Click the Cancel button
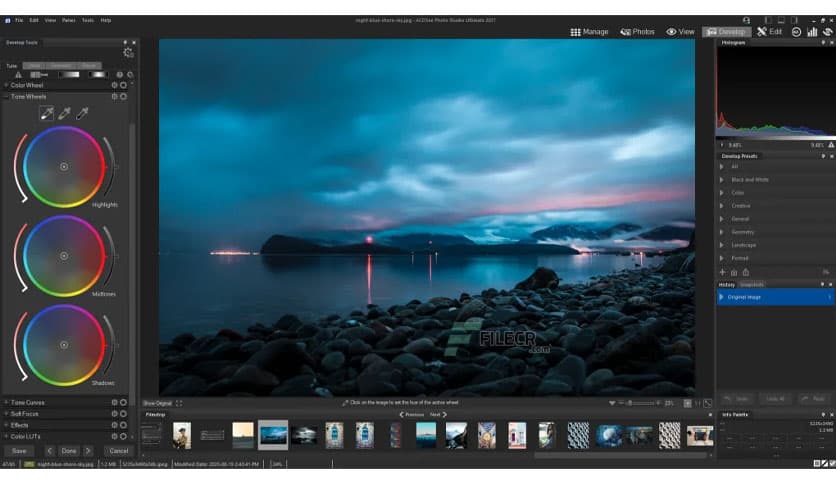This screenshot has width=836, height=484. coord(118,451)
